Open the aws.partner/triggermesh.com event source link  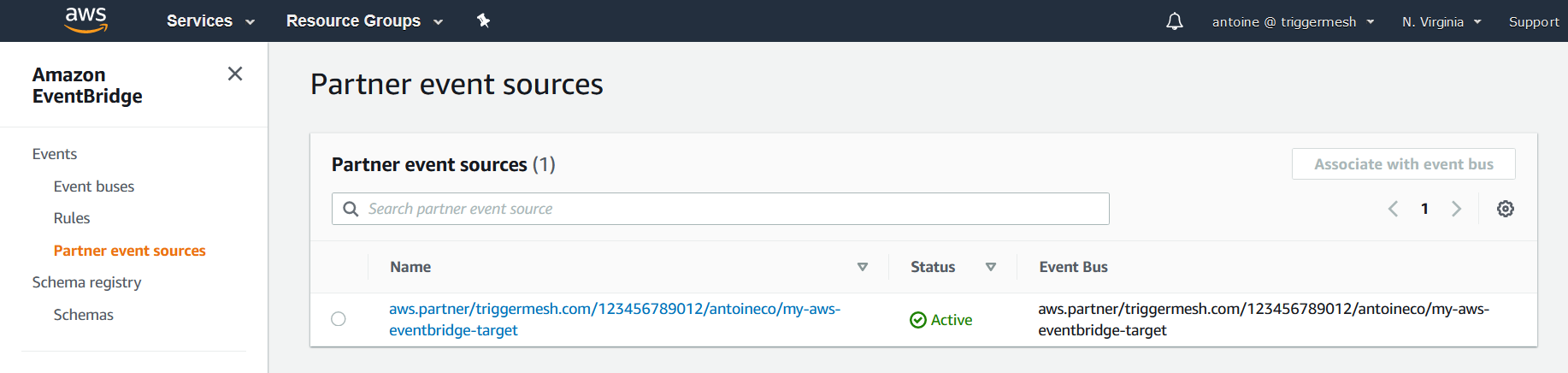pyautogui.click(x=615, y=319)
